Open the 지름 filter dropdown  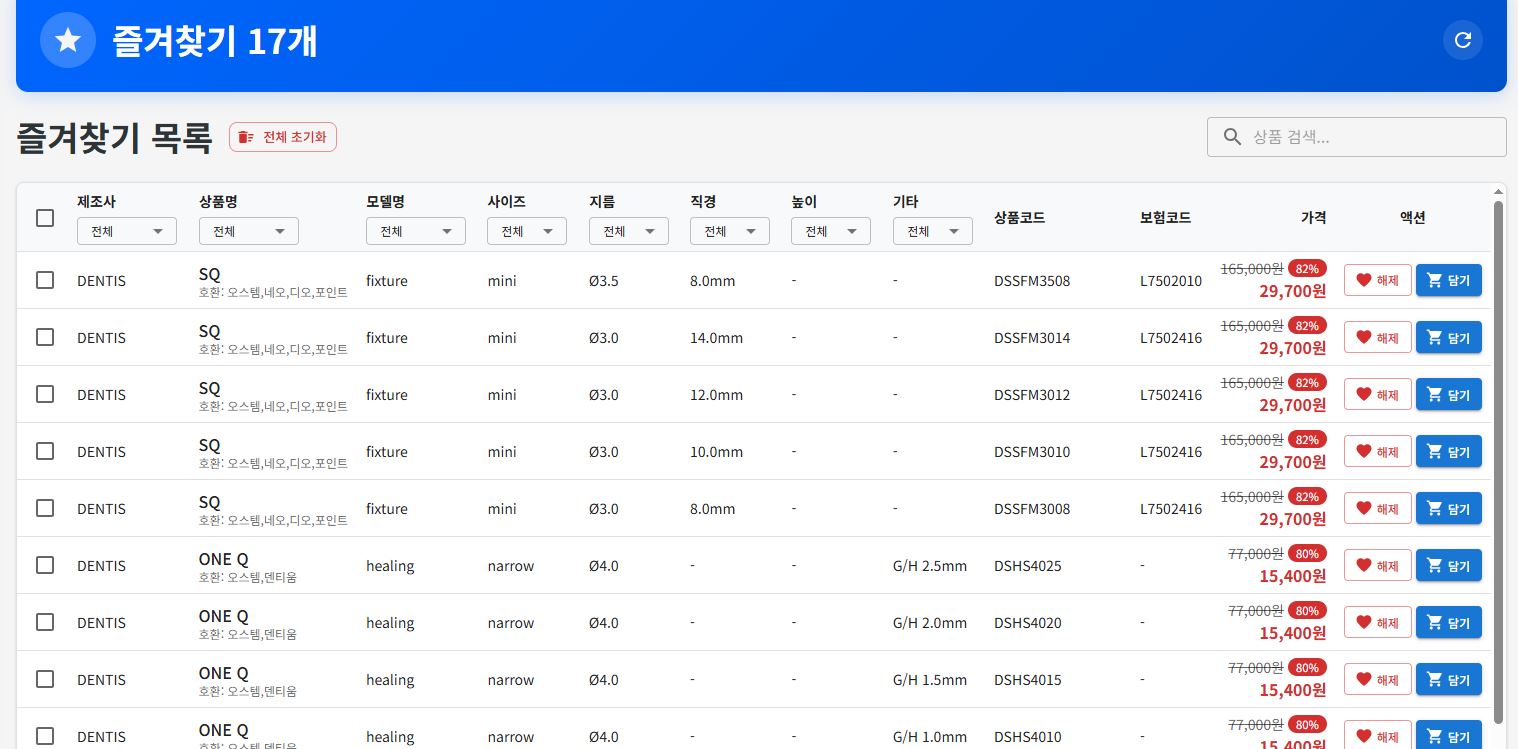pos(628,231)
